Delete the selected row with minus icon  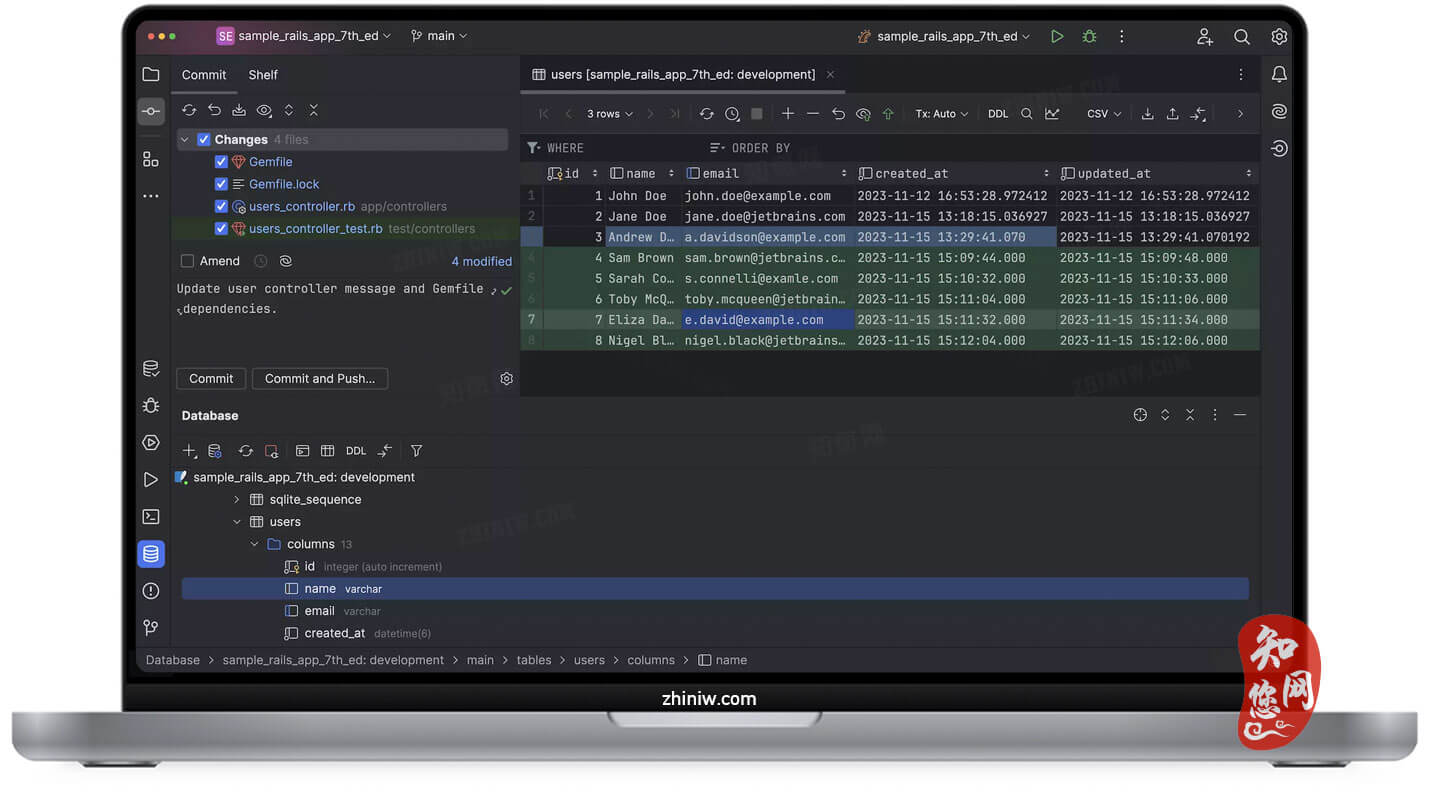coord(813,114)
